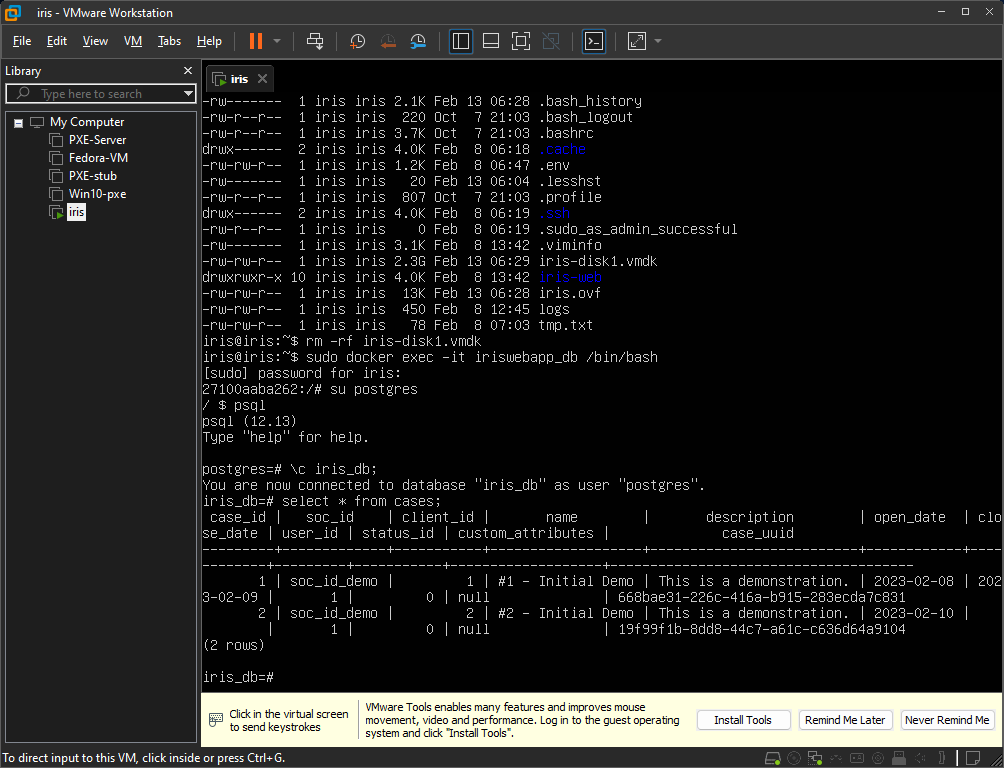Enter full screen mode

[x=521, y=41]
